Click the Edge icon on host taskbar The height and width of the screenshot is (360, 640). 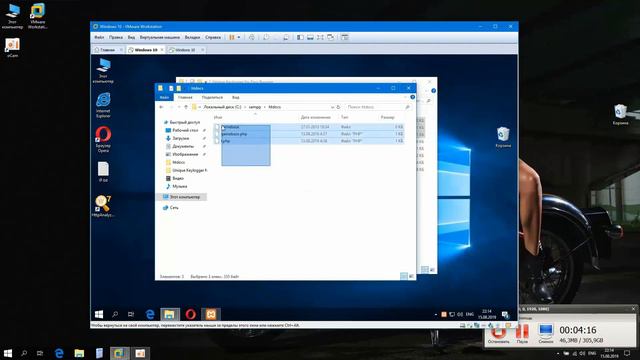pos(60,353)
